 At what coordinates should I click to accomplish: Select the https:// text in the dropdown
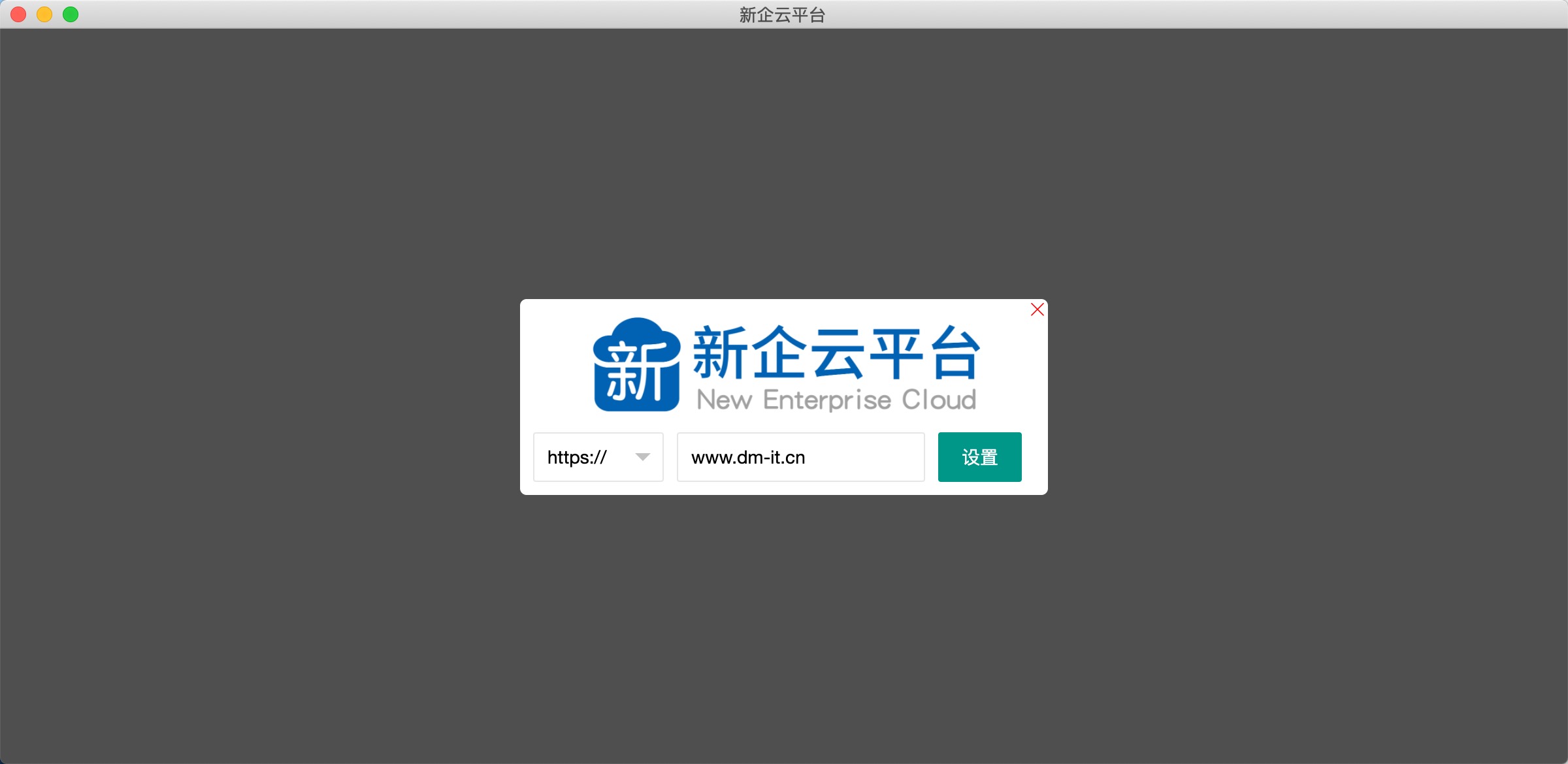point(576,457)
